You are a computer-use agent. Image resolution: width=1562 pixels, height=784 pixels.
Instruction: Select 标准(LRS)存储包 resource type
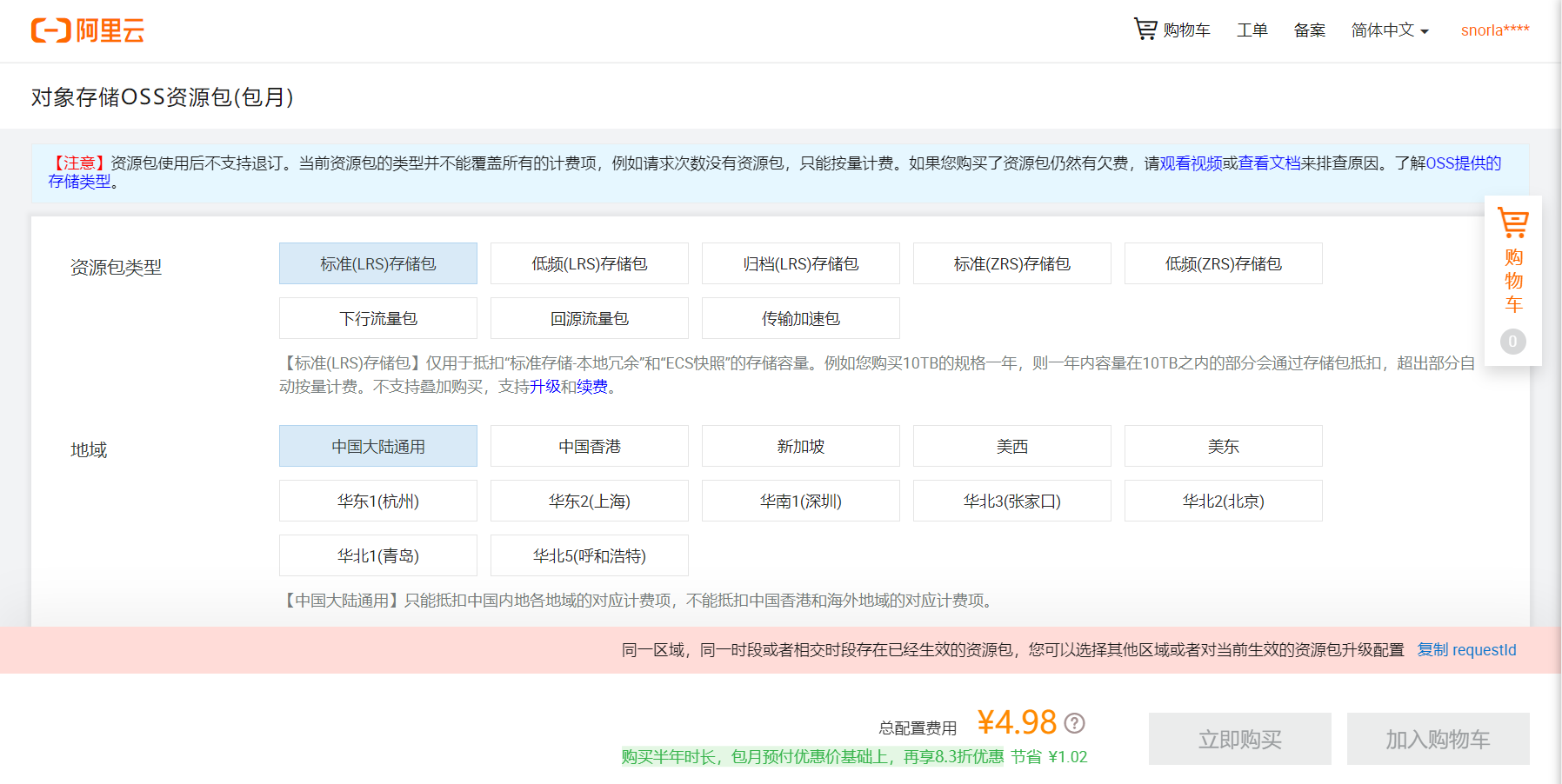point(378,263)
